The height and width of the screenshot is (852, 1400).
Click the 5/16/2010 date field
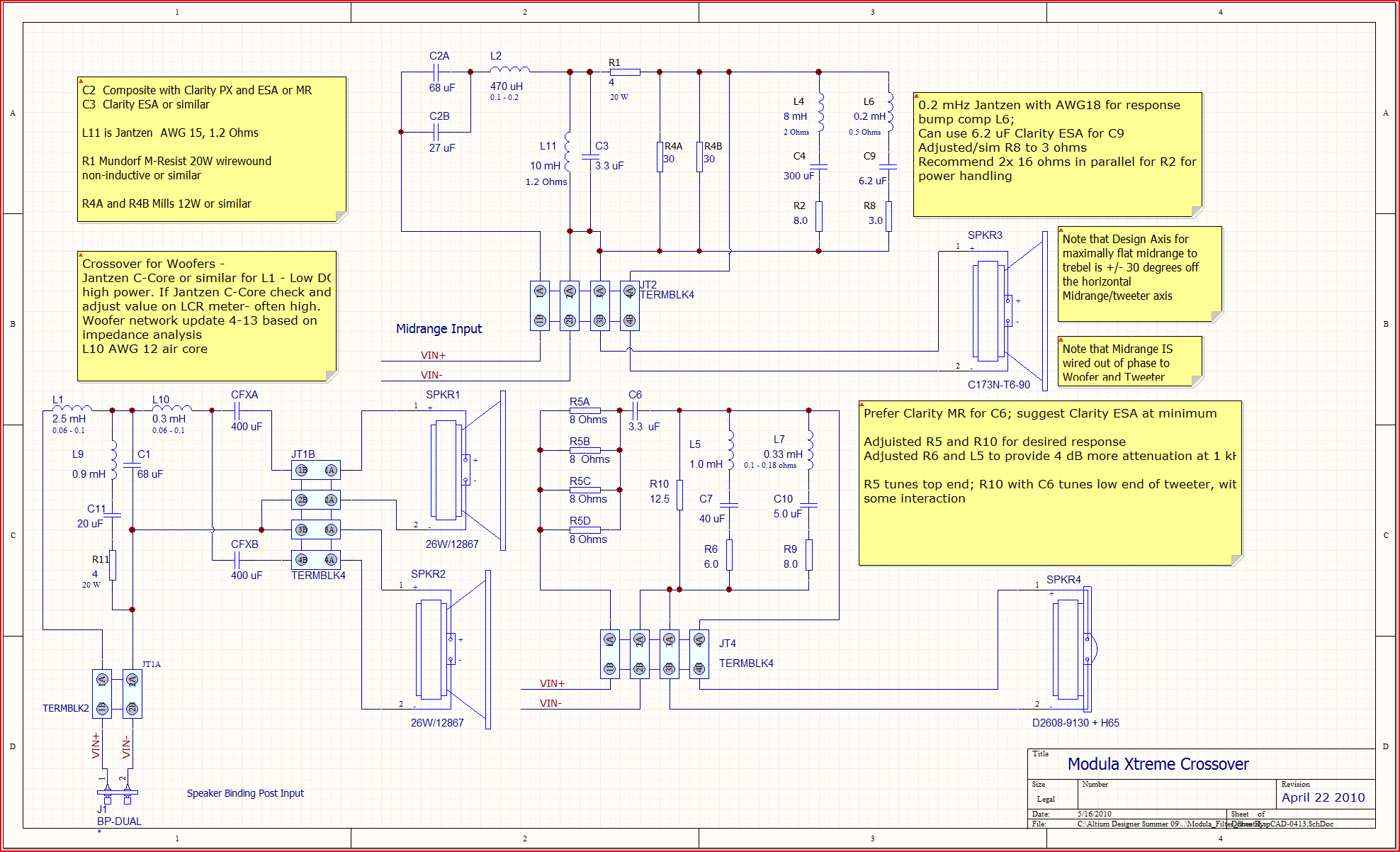click(x=1095, y=814)
